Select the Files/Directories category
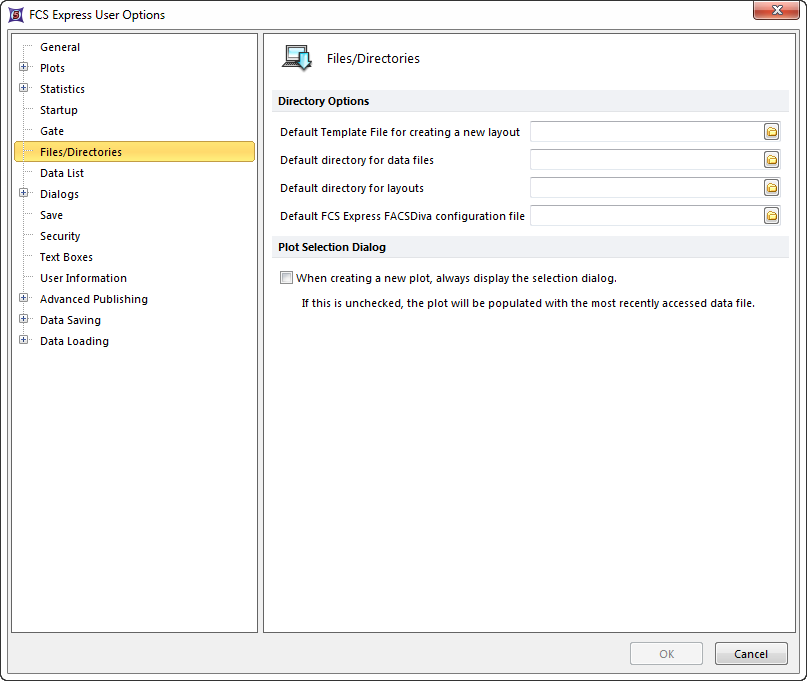Screen dimensions: 807x681 tap(134, 152)
